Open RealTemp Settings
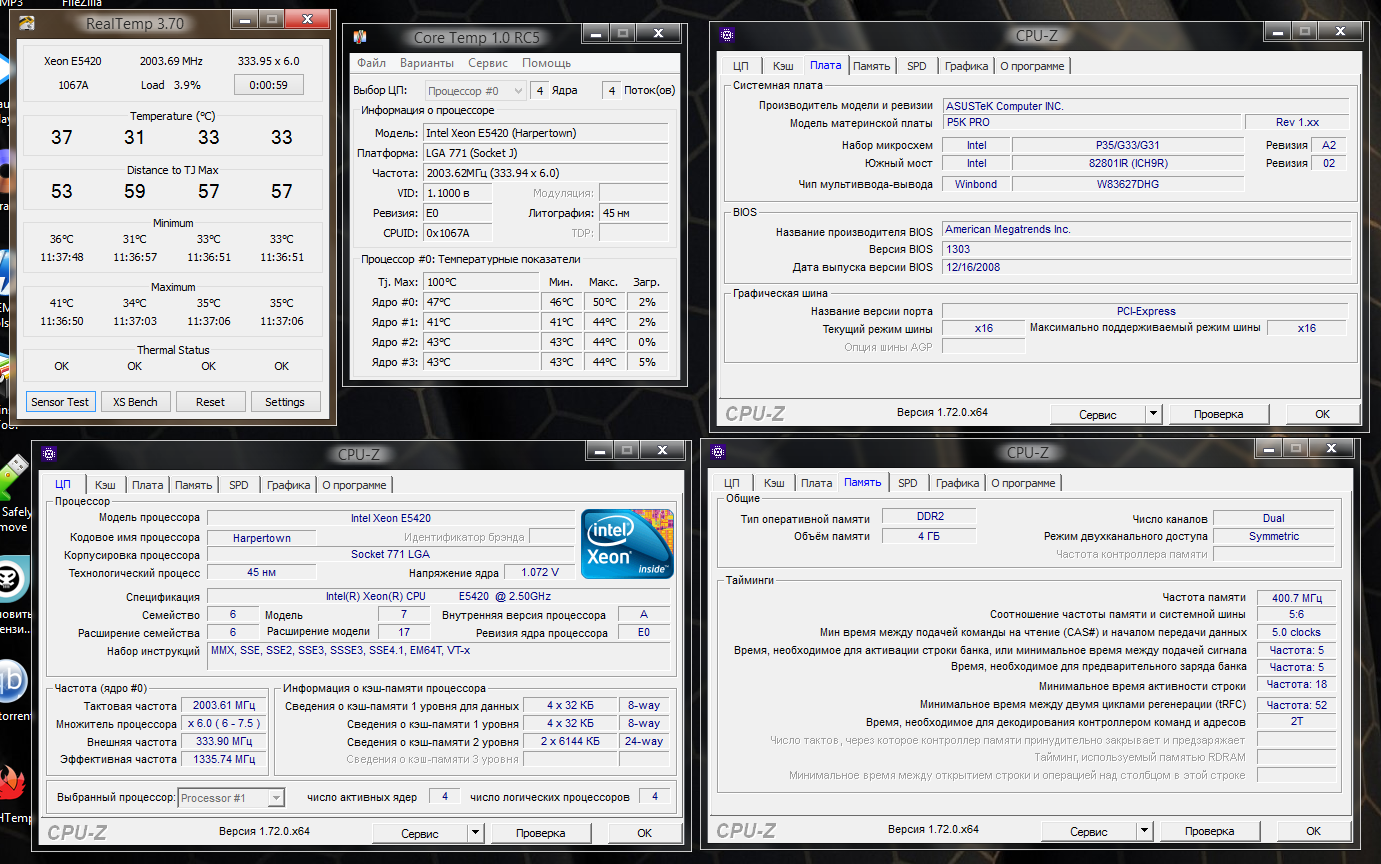This screenshot has width=1381, height=864. [x=285, y=402]
